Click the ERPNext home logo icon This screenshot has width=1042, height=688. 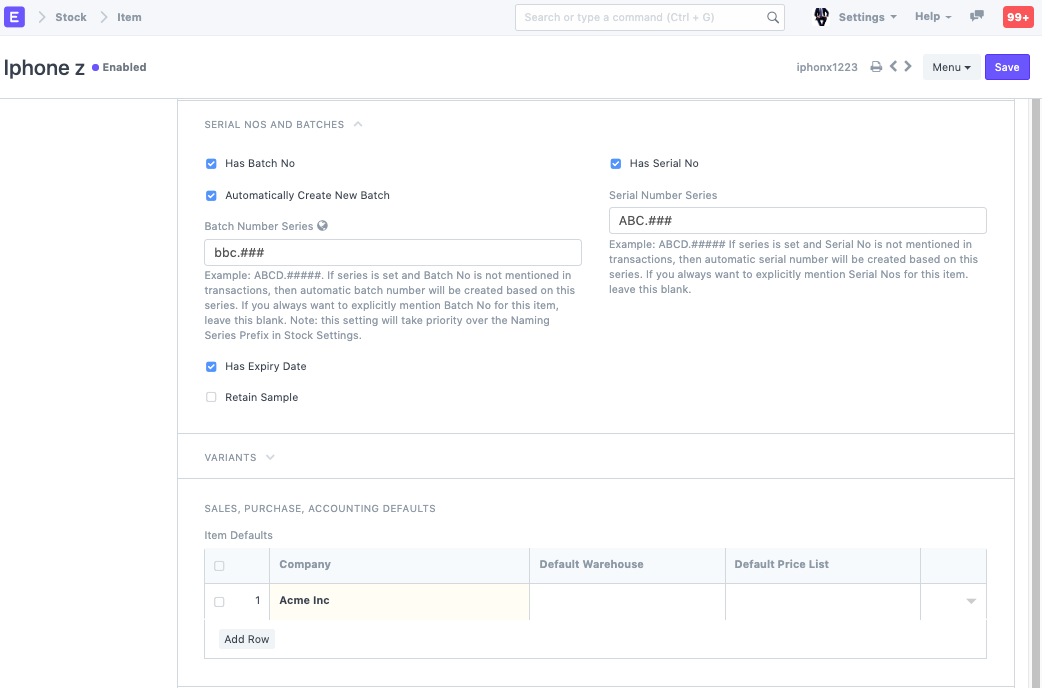pyautogui.click(x=15, y=17)
